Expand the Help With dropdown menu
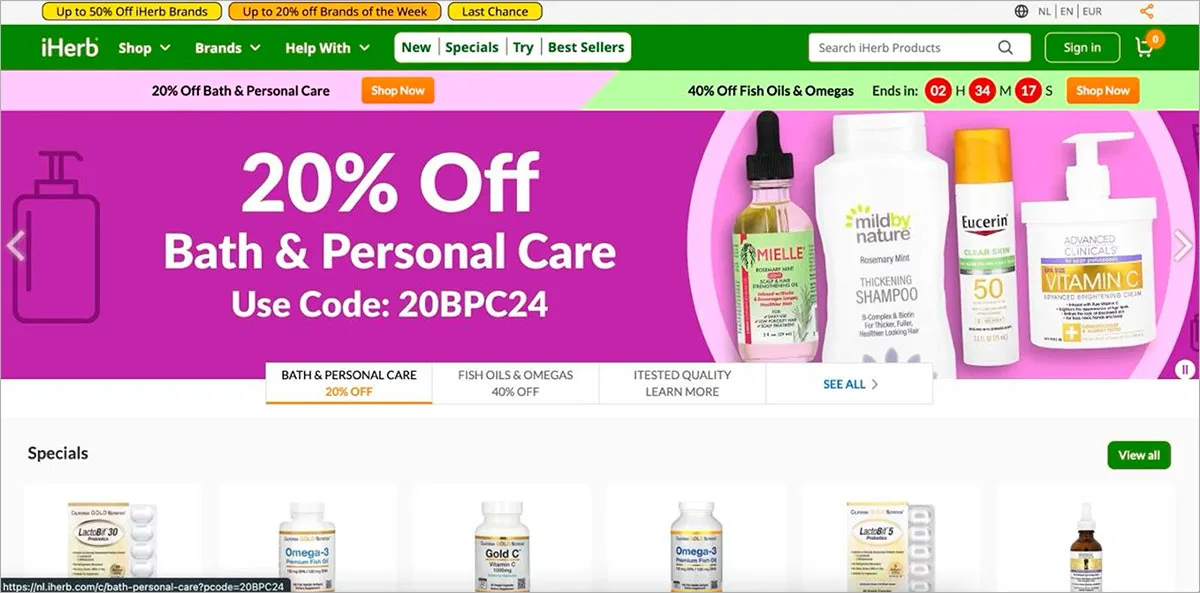This screenshot has width=1200, height=593. click(327, 47)
